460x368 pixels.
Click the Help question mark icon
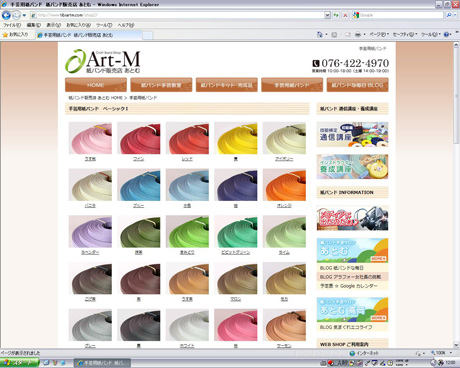click(x=446, y=34)
